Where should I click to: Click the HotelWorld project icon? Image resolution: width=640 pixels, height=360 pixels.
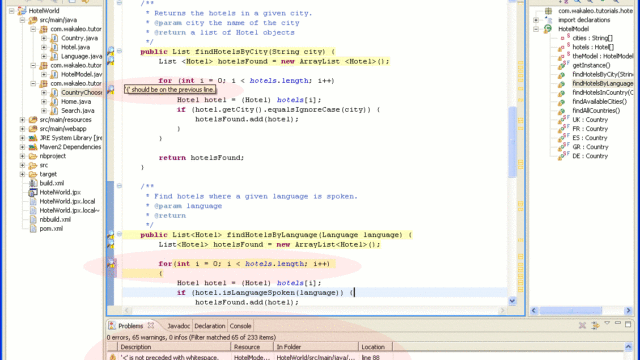coord(22,11)
